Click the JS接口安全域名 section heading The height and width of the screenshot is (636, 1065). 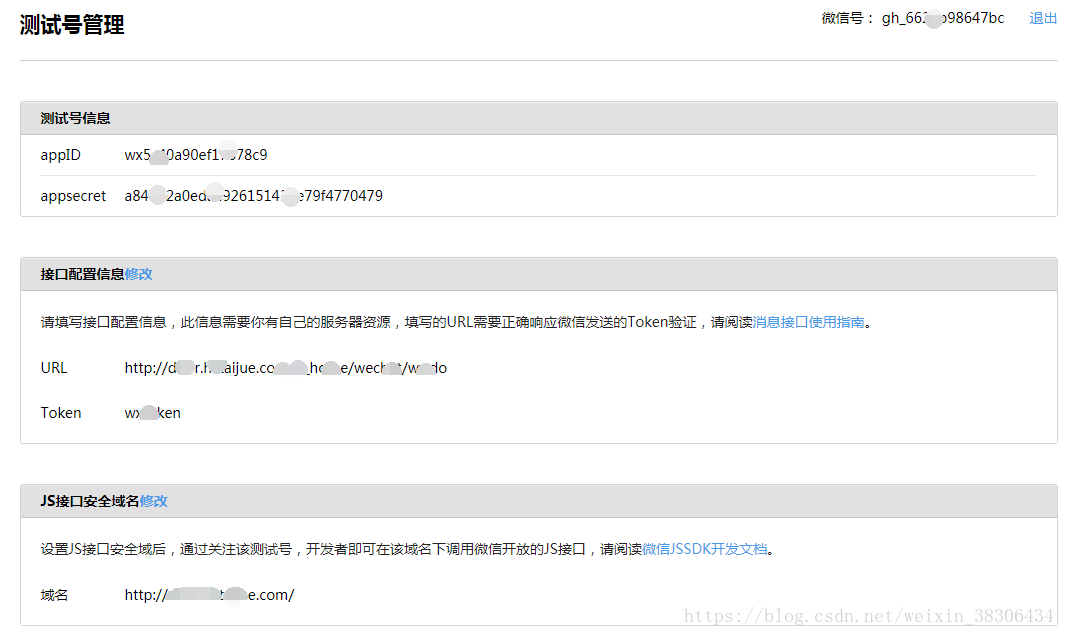coord(90,501)
